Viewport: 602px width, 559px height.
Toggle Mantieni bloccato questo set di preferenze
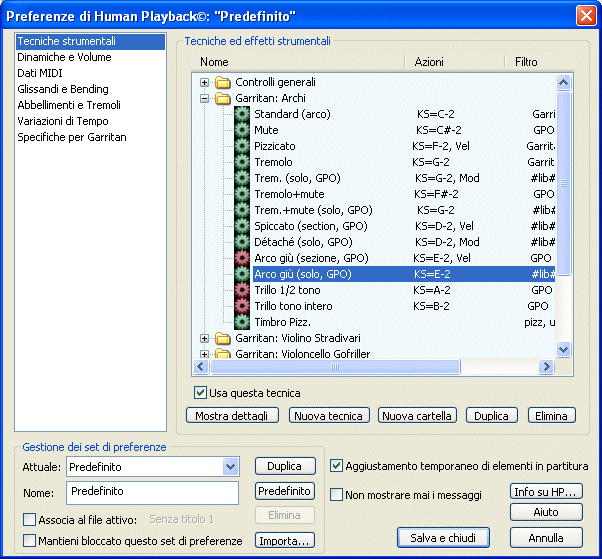click(29, 541)
